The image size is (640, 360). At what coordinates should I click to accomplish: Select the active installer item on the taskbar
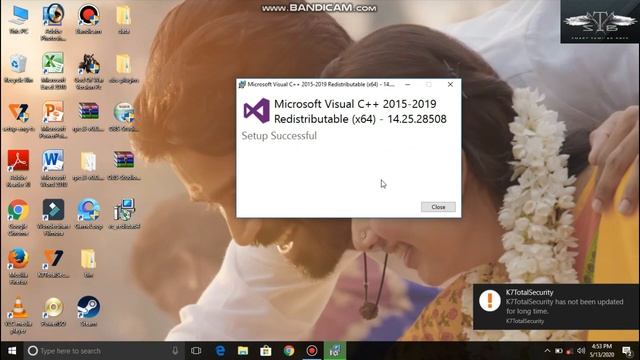[x=335, y=351]
